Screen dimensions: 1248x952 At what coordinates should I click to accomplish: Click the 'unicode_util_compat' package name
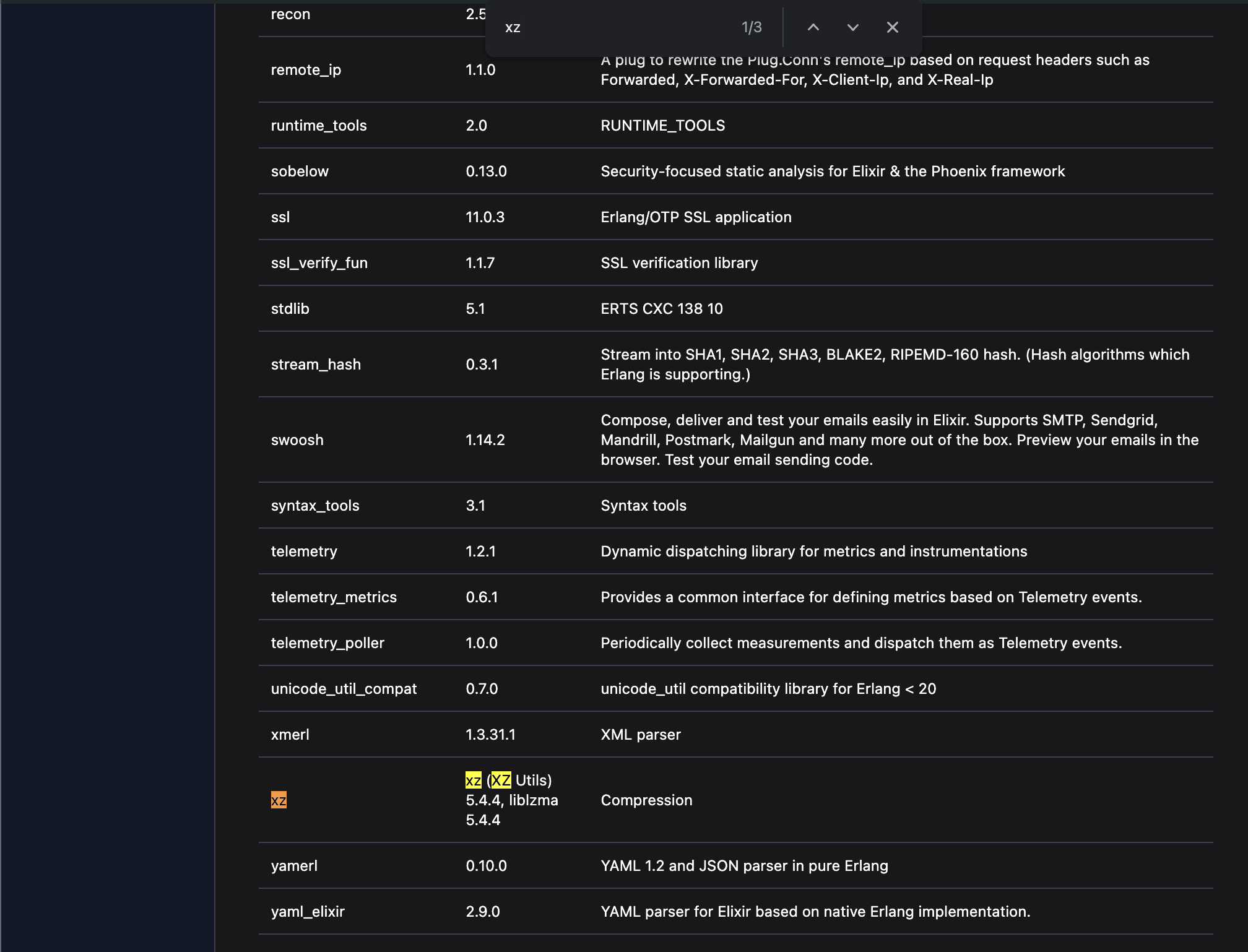tap(344, 689)
